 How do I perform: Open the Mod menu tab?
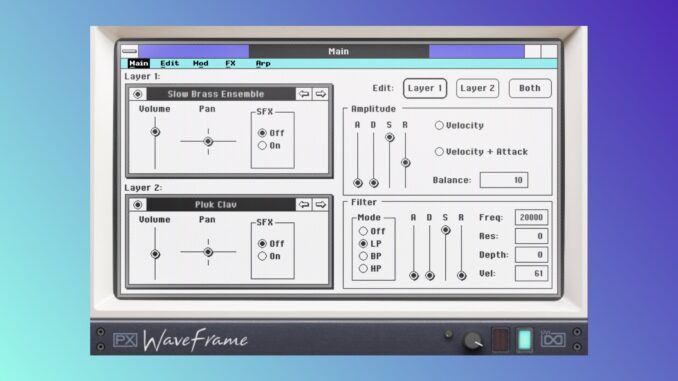click(200, 64)
